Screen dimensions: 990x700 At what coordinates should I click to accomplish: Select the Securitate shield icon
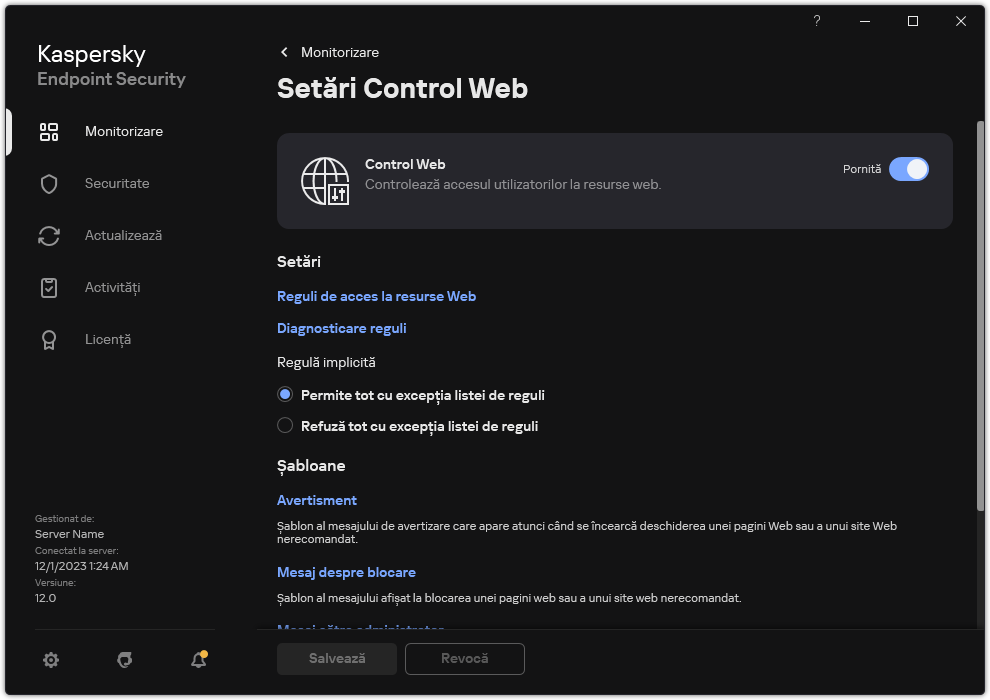pos(48,183)
